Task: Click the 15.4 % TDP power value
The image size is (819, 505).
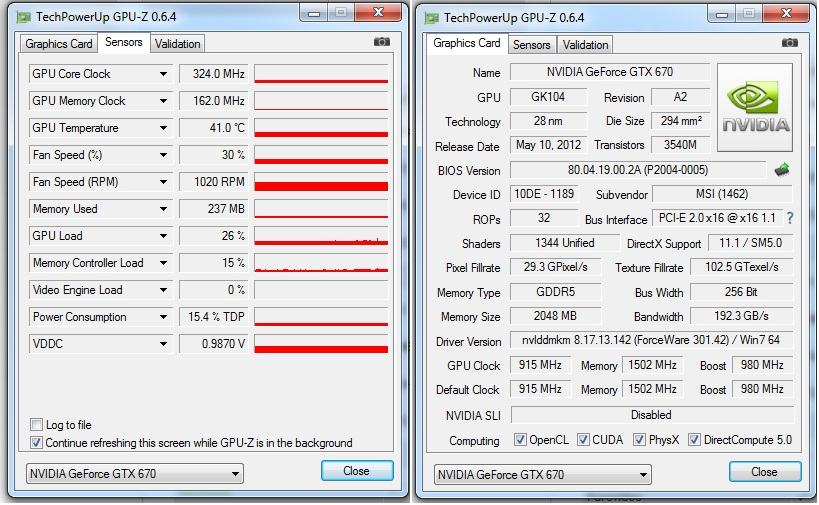Action: pos(214,317)
